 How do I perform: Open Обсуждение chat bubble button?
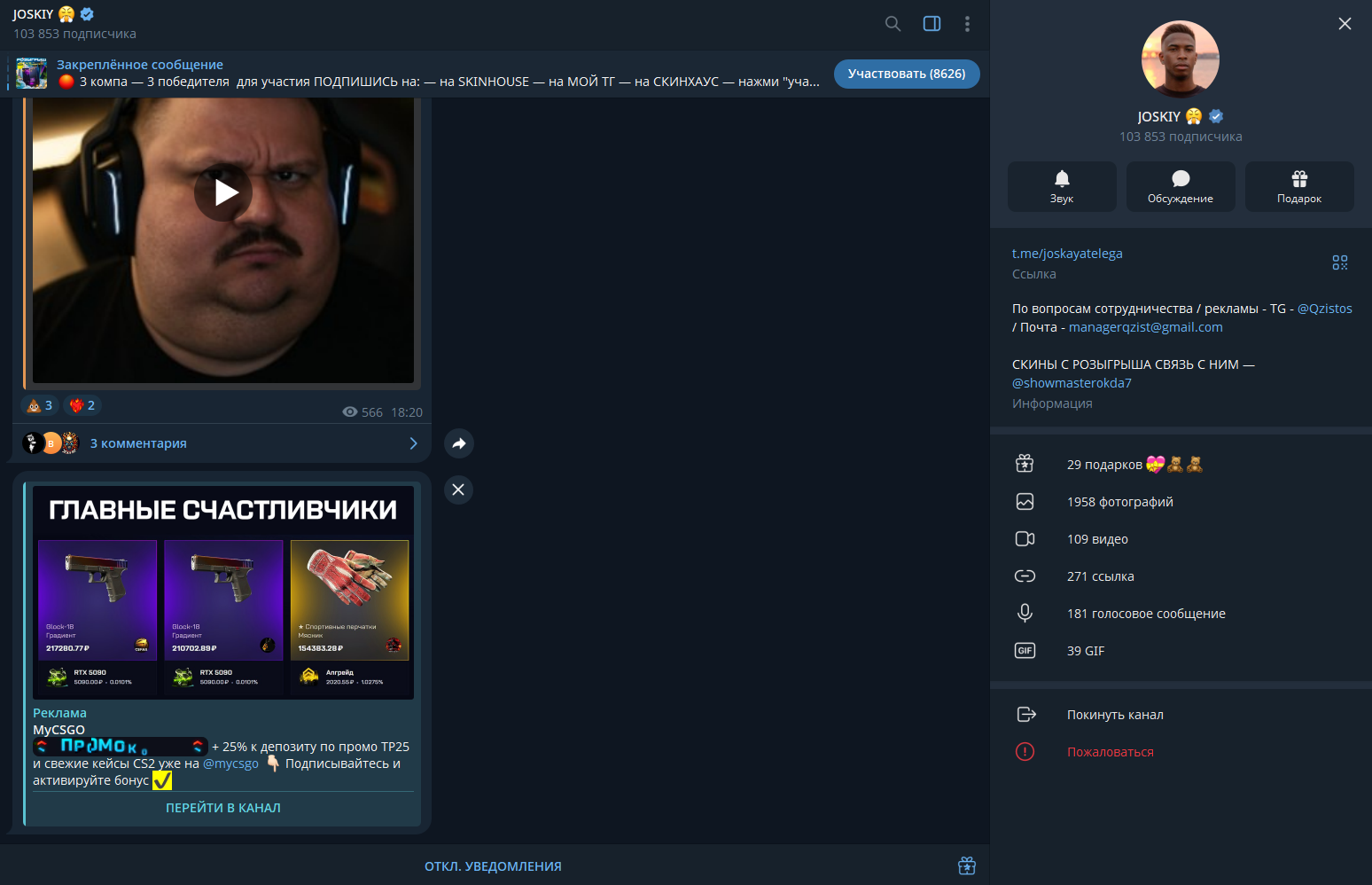1181,186
